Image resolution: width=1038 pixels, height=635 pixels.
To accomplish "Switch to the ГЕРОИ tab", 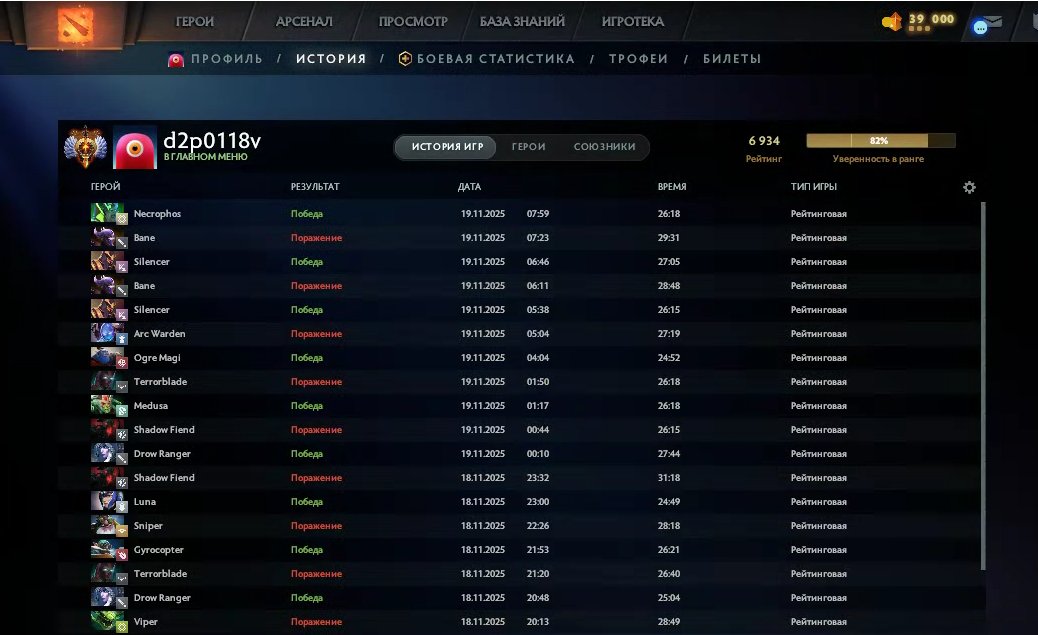I will click(528, 146).
